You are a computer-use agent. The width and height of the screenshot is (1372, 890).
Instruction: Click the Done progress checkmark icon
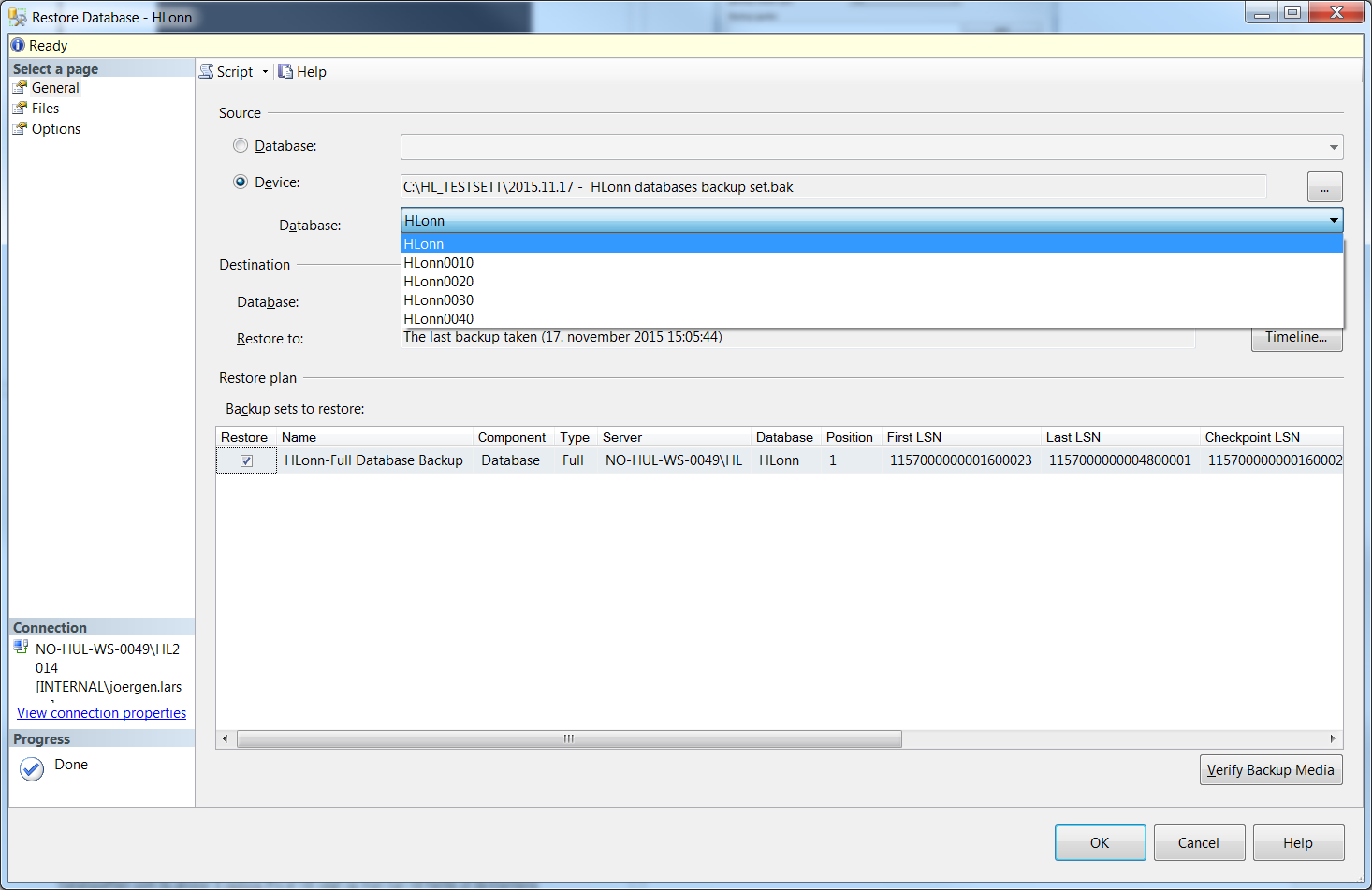pyautogui.click(x=32, y=769)
